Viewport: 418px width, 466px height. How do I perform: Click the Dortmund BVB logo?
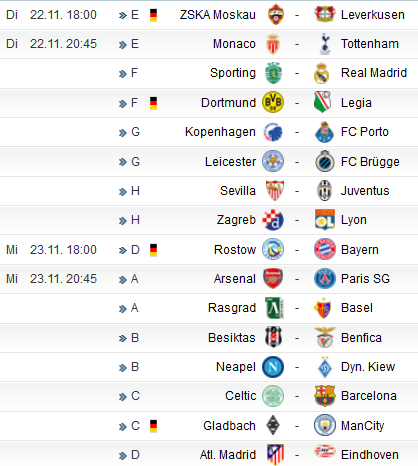point(273,102)
